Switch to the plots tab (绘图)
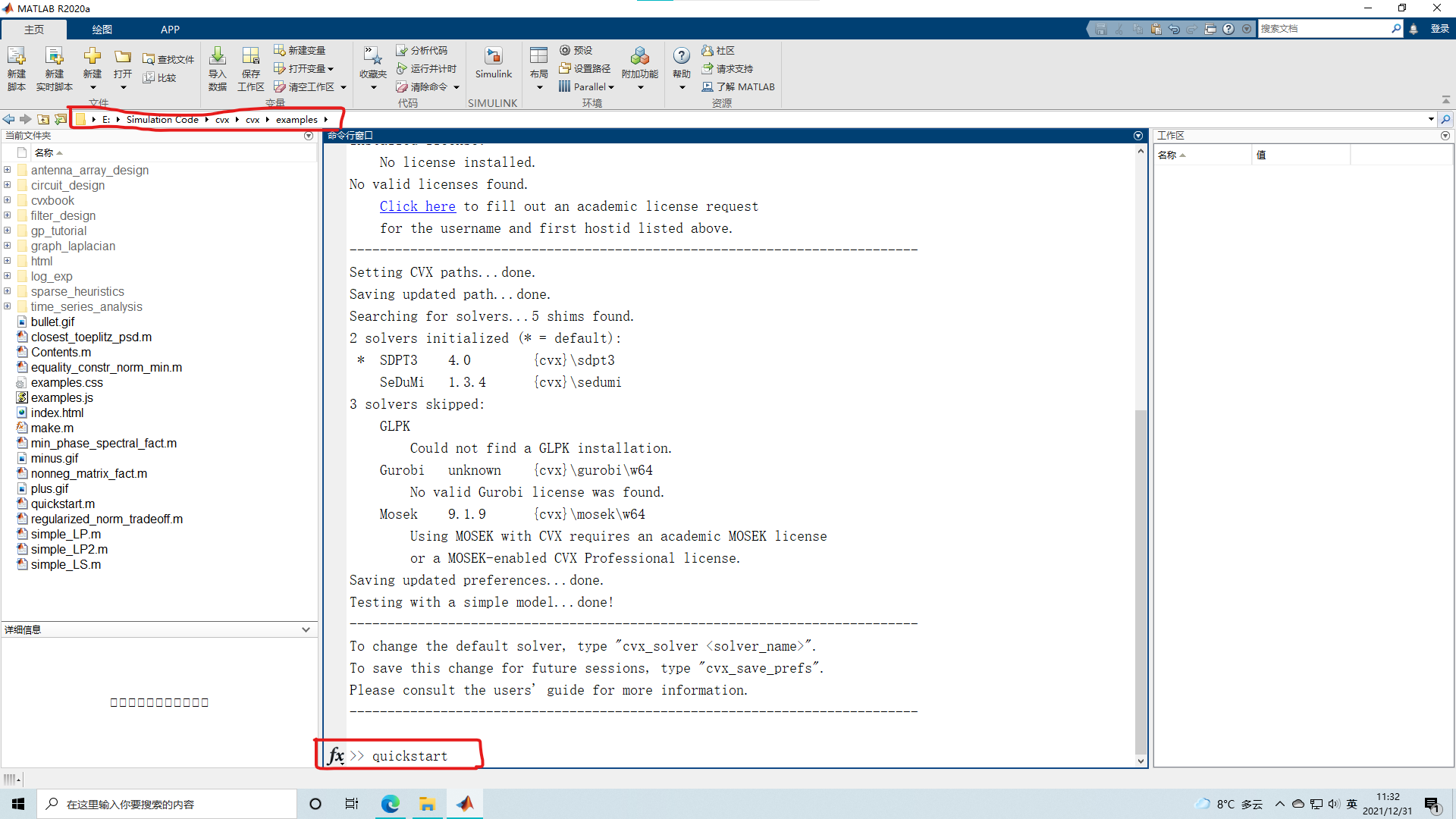 pos(102,30)
